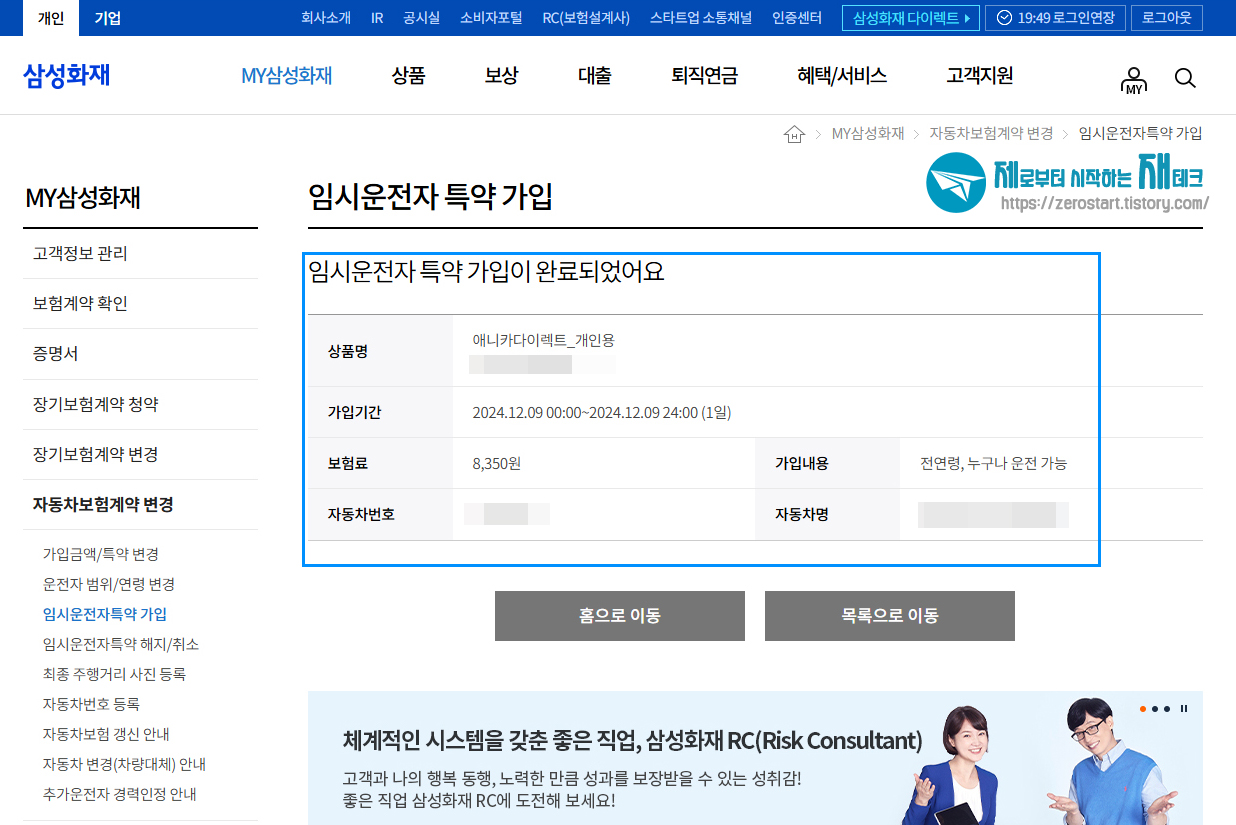Select the 전연령, 누구나 운전 가능 text
Viewport: 1236px width, 825px height.
point(993,464)
